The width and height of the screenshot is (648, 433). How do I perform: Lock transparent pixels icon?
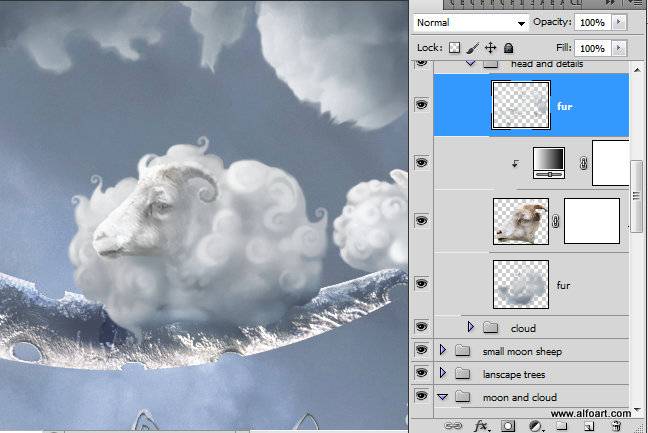[x=454, y=48]
